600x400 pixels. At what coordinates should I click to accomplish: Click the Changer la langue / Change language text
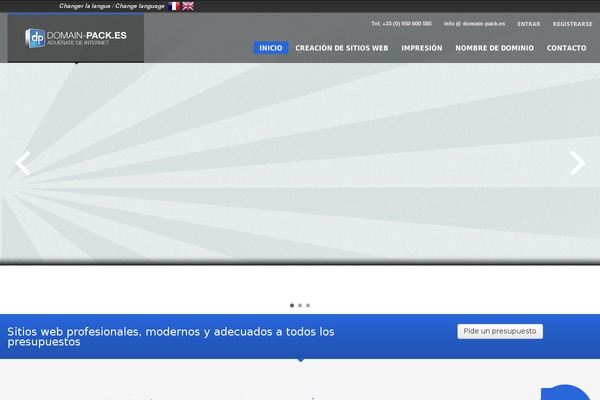click(x=112, y=6)
